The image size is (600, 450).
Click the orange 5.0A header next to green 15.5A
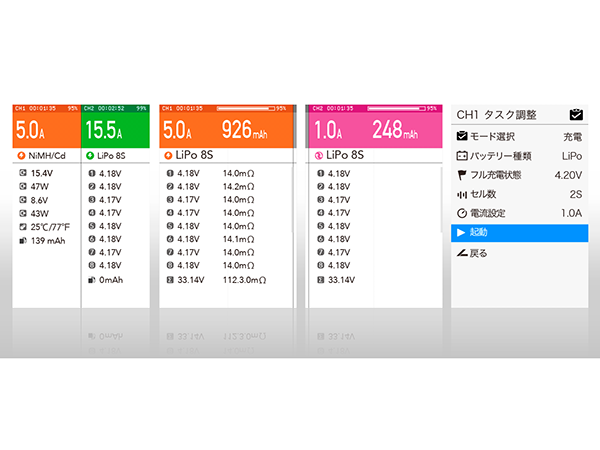point(47,126)
